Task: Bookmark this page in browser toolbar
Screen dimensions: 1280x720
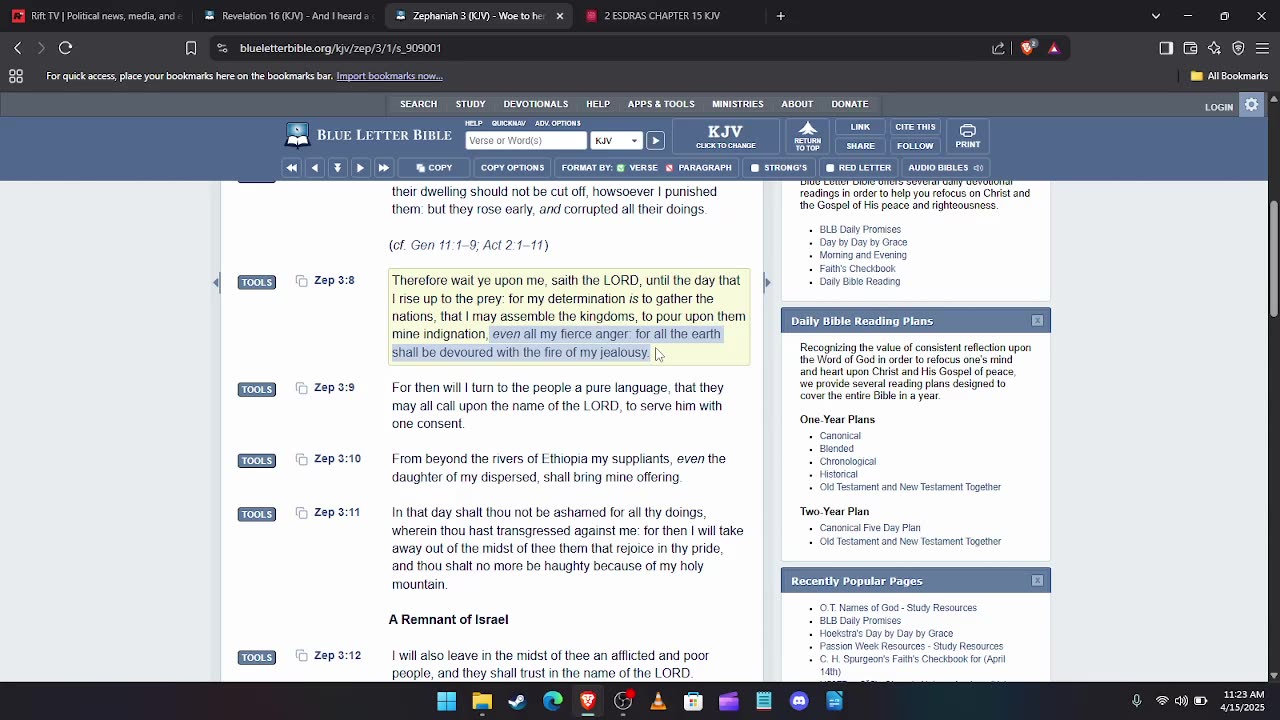Action: (191, 48)
